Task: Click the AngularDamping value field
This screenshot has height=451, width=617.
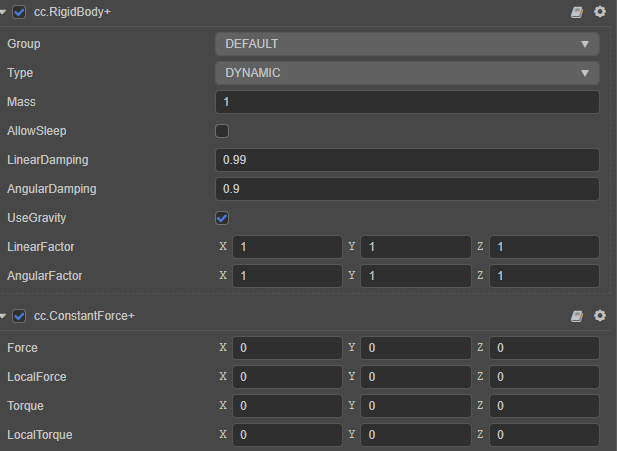Action: point(407,189)
